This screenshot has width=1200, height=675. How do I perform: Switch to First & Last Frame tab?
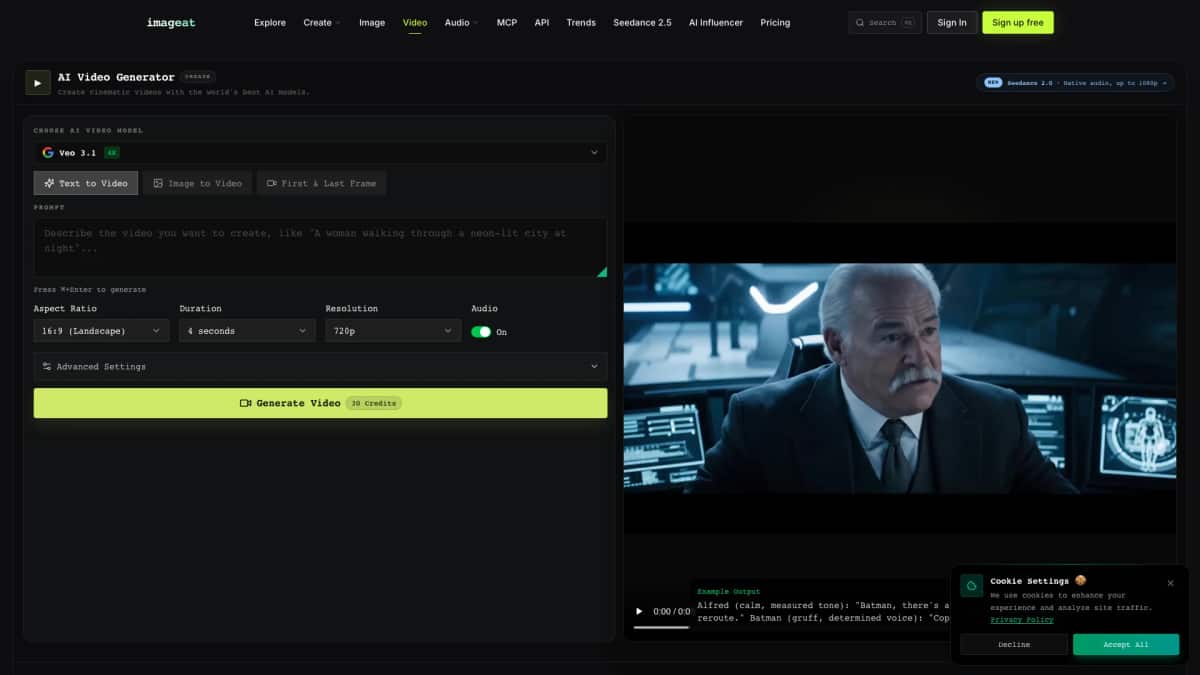point(321,183)
